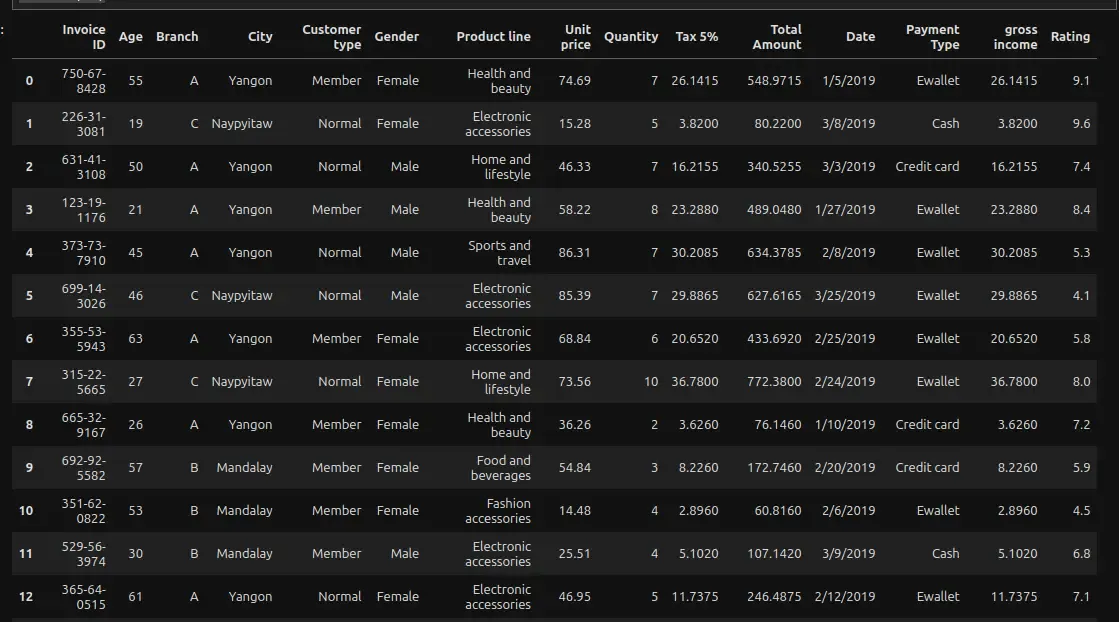Click the total amount 772.3800 cell
This screenshot has width=1119, height=622.
(x=774, y=382)
